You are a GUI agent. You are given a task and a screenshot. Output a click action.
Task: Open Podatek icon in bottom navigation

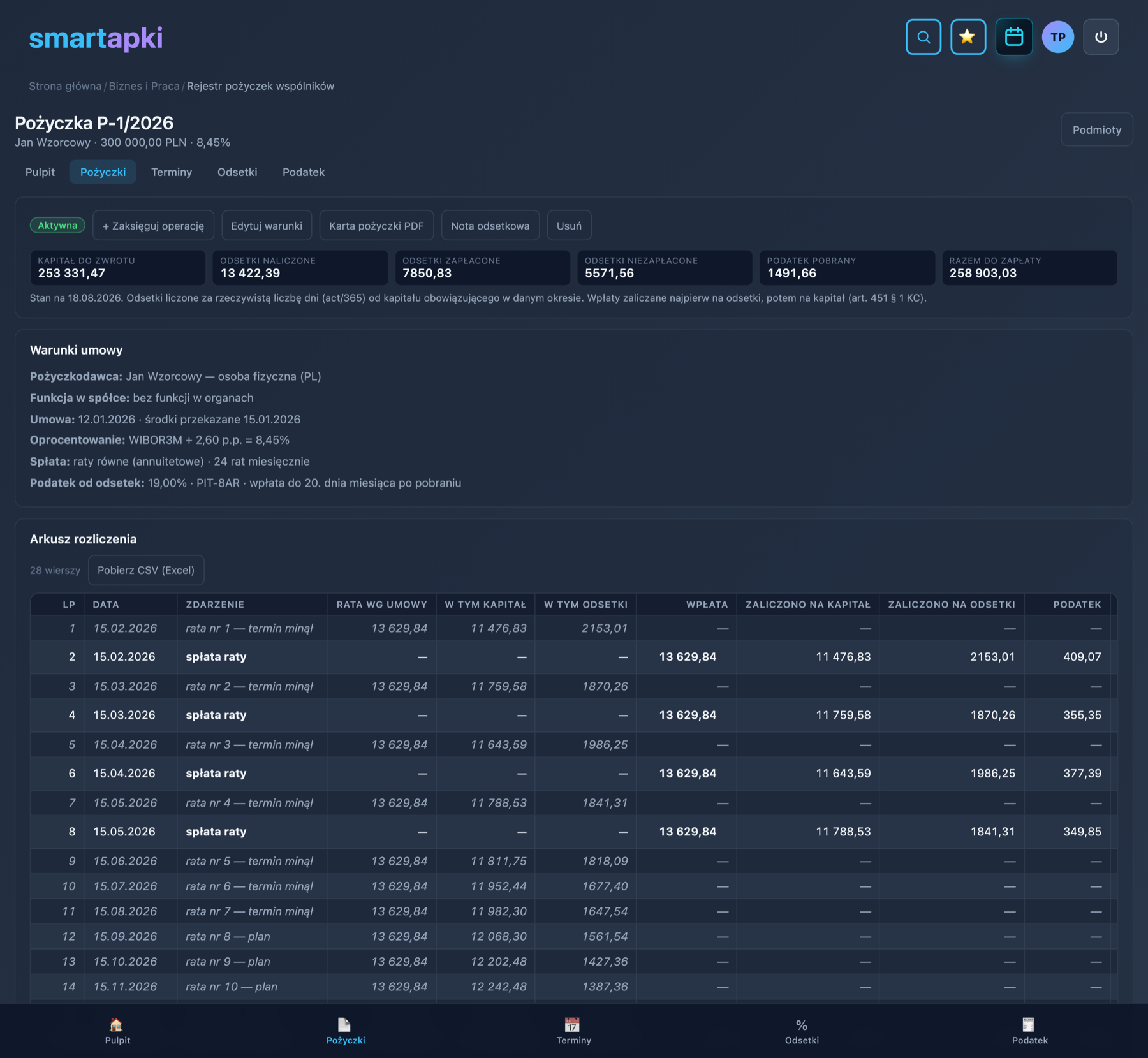(x=1029, y=1031)
